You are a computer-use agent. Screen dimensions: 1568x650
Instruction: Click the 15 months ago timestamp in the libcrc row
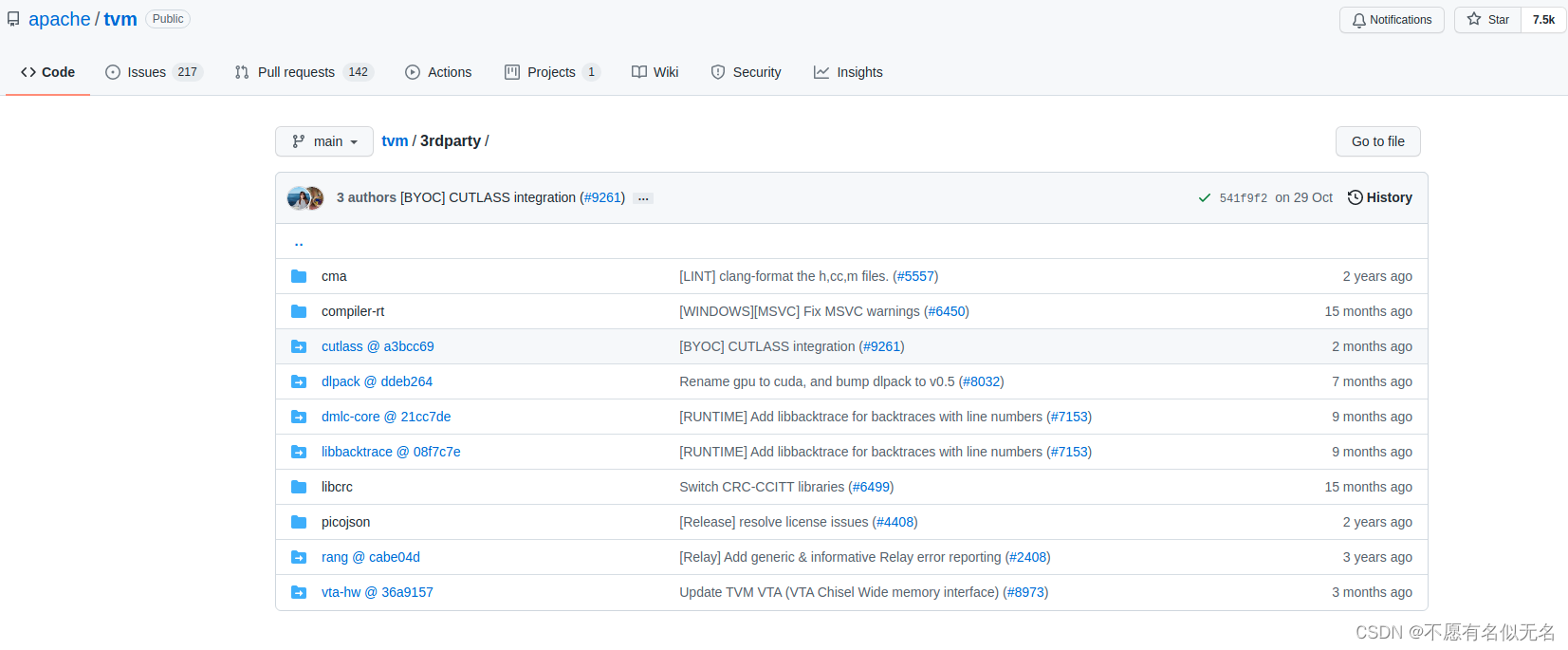click(1368, 487)
